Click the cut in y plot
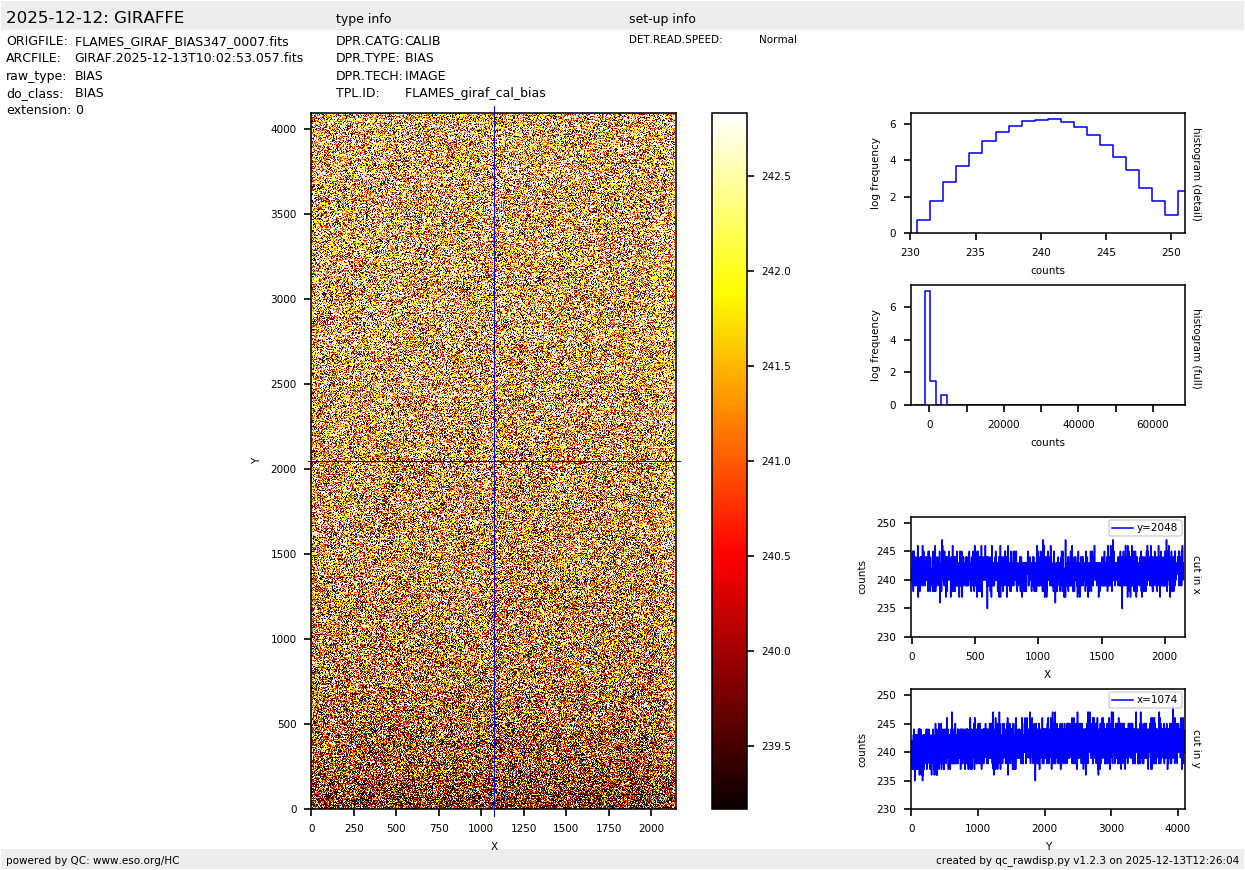Image resolution: width=1245 pixels, height=870 pixels. (1047, 749)
